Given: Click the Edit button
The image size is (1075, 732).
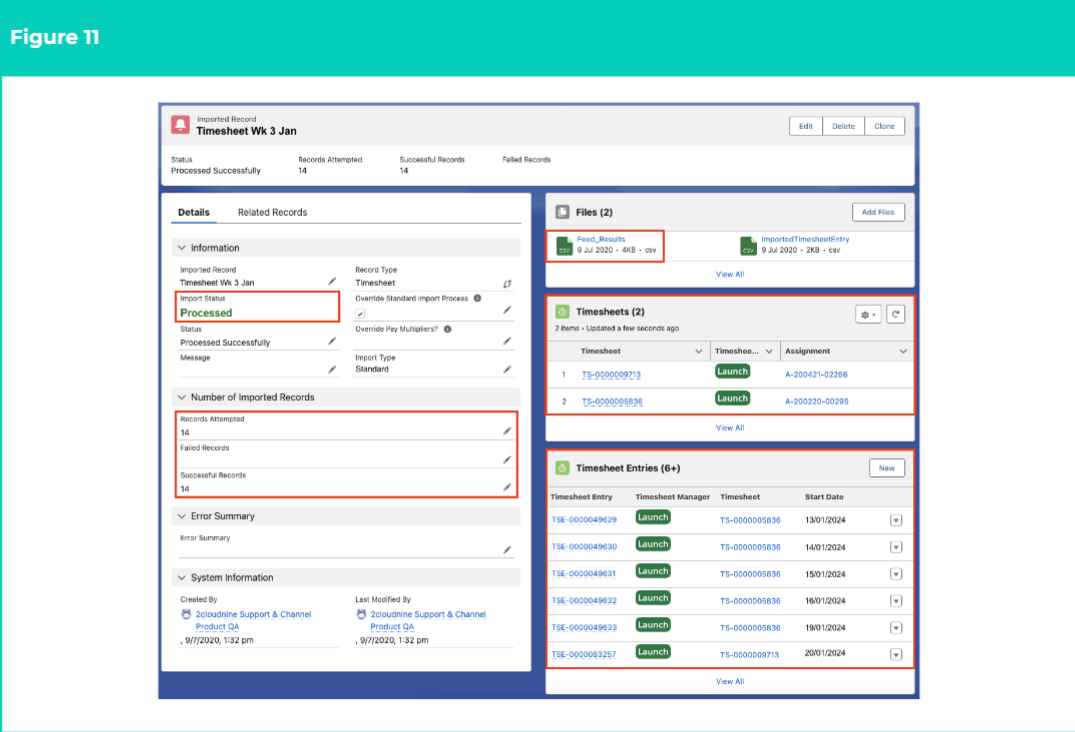Looking at the screenshot, I should tap(806, 126).
